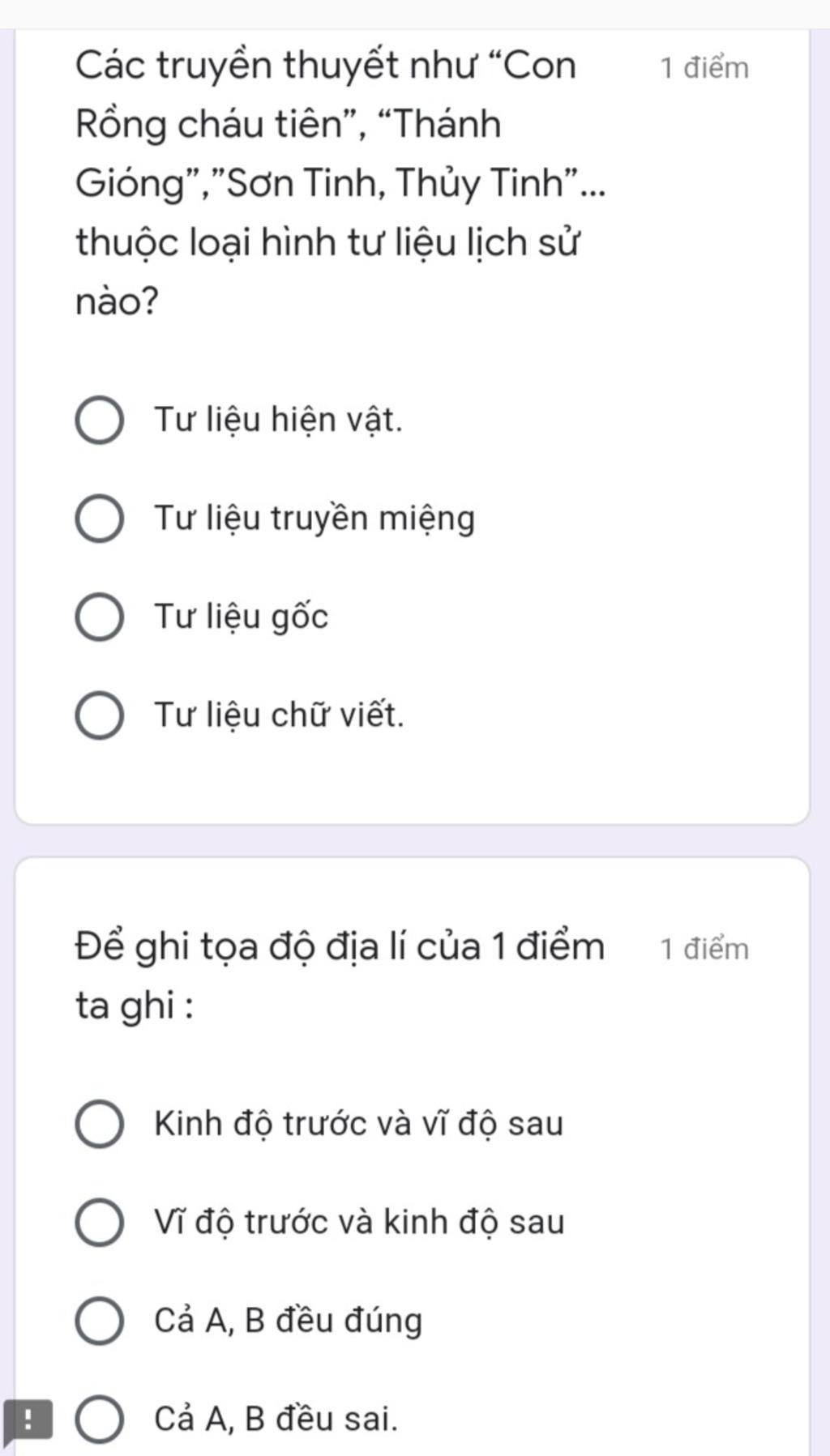Choose the 'Tư liệu truyền miệng' radio circle

click(100, 519)
